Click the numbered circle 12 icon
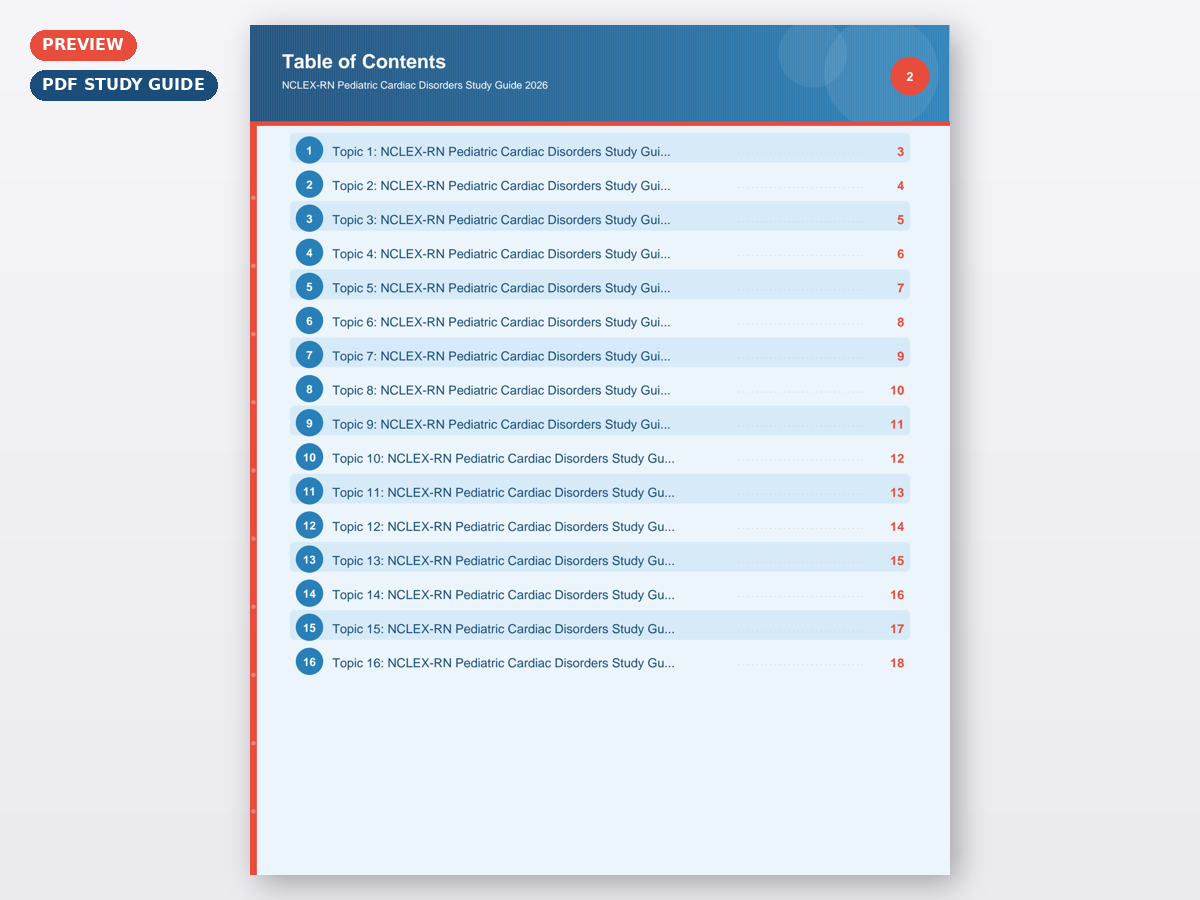This screenshot has width=1200, height=900. 309,525
